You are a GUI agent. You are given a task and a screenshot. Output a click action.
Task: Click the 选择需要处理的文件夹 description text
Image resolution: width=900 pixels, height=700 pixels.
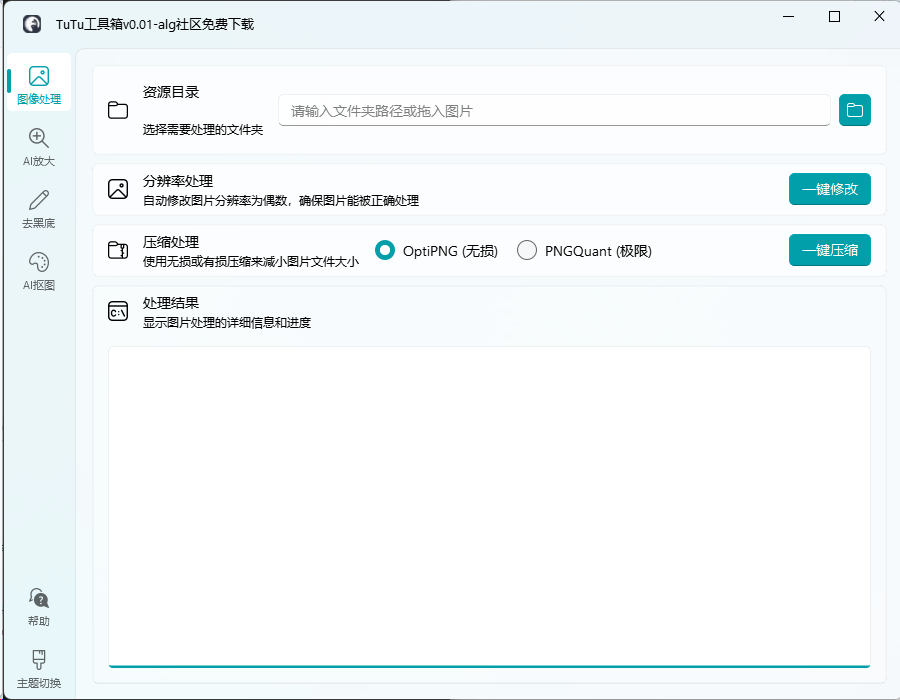[203, 130]
